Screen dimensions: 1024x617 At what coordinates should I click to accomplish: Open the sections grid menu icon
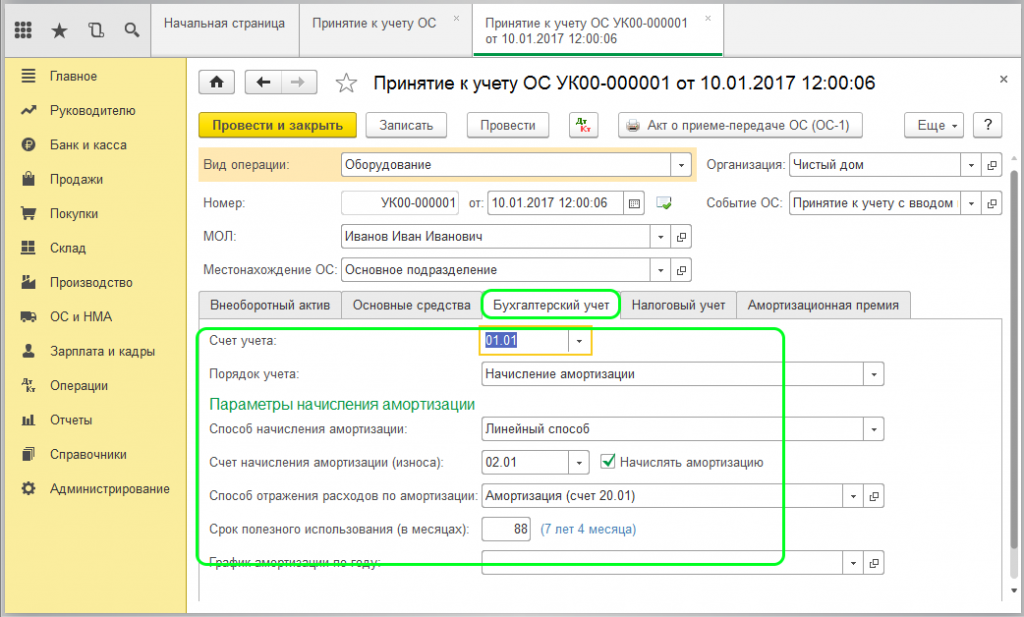(x=24, y=29)
